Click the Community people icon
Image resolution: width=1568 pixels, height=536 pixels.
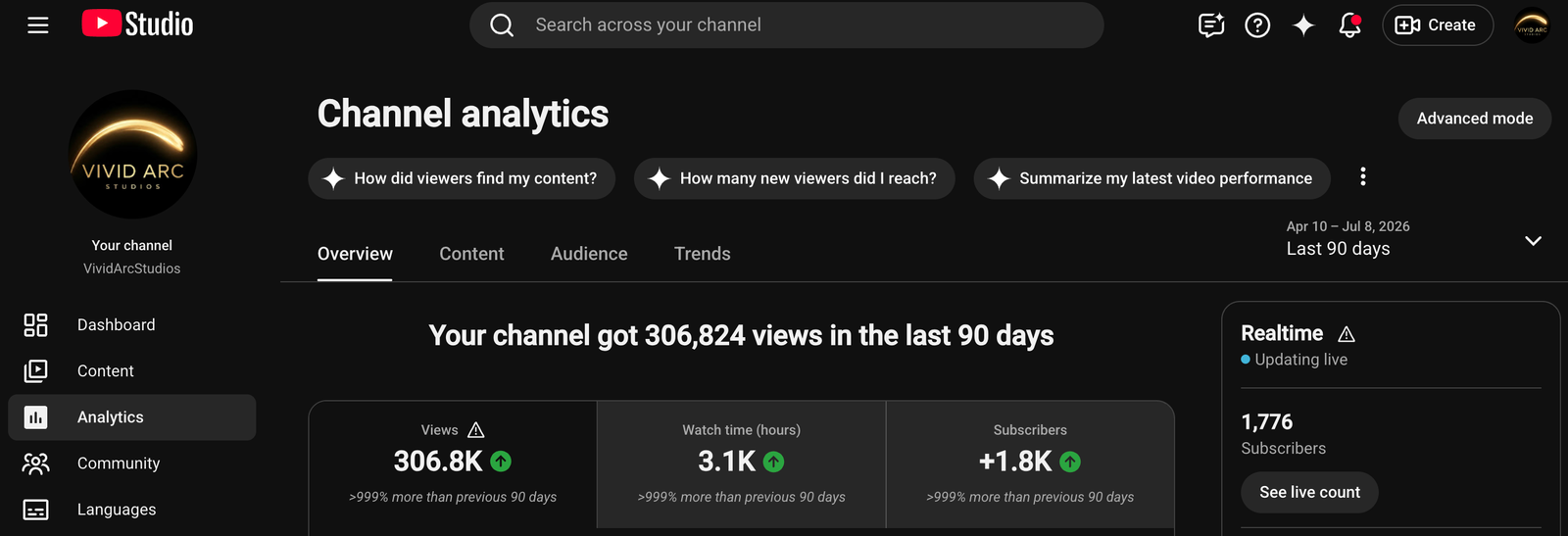coord(36,463)
